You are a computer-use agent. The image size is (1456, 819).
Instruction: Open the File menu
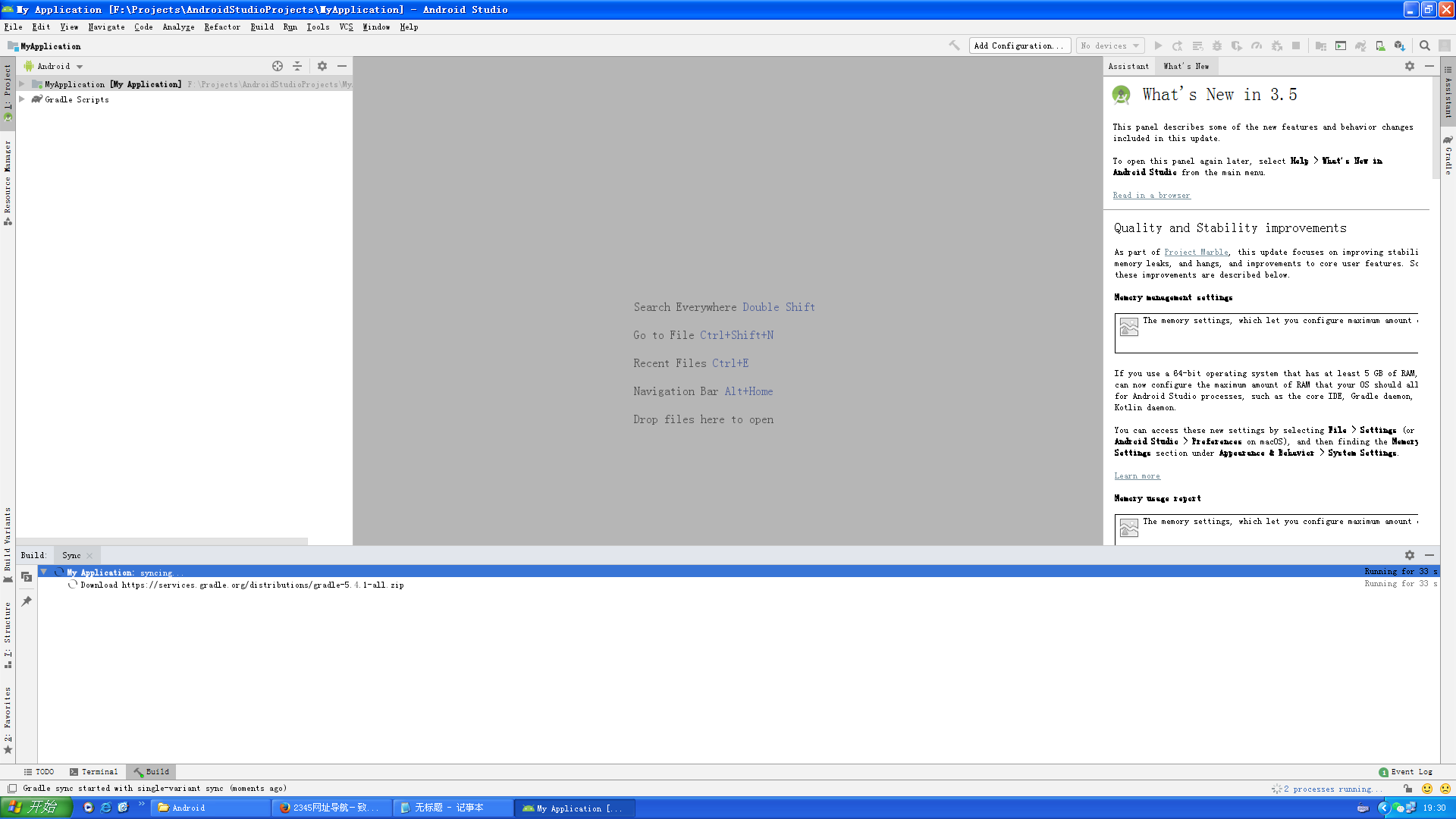pyautogui.click(x=13, y=27)
